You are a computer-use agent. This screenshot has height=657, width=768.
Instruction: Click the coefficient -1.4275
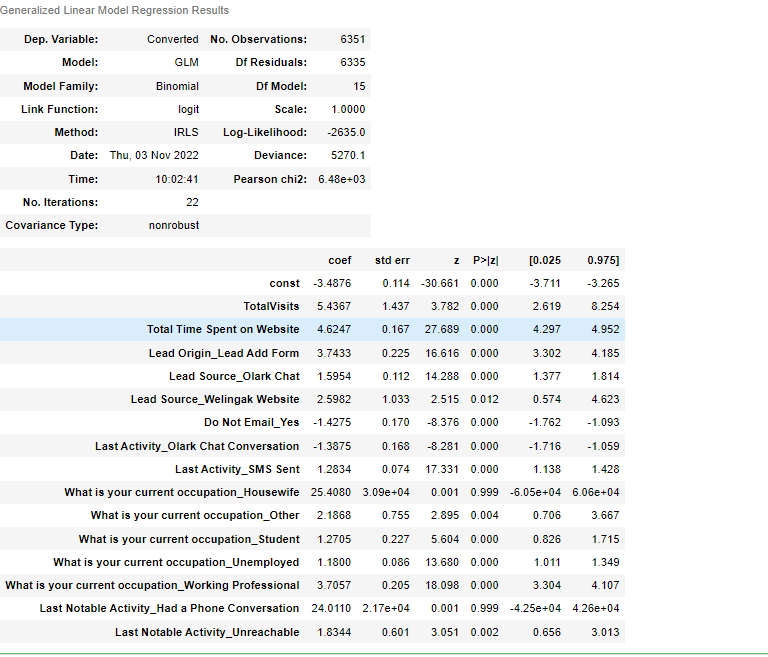[x=332, y=422]
